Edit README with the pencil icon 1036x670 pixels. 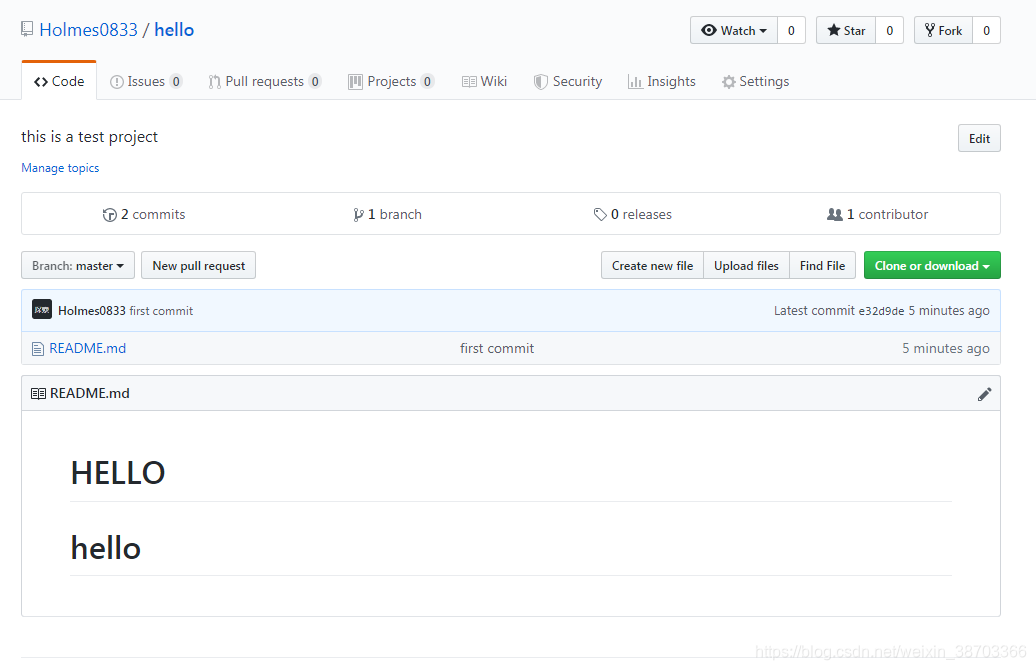point(984,394)
